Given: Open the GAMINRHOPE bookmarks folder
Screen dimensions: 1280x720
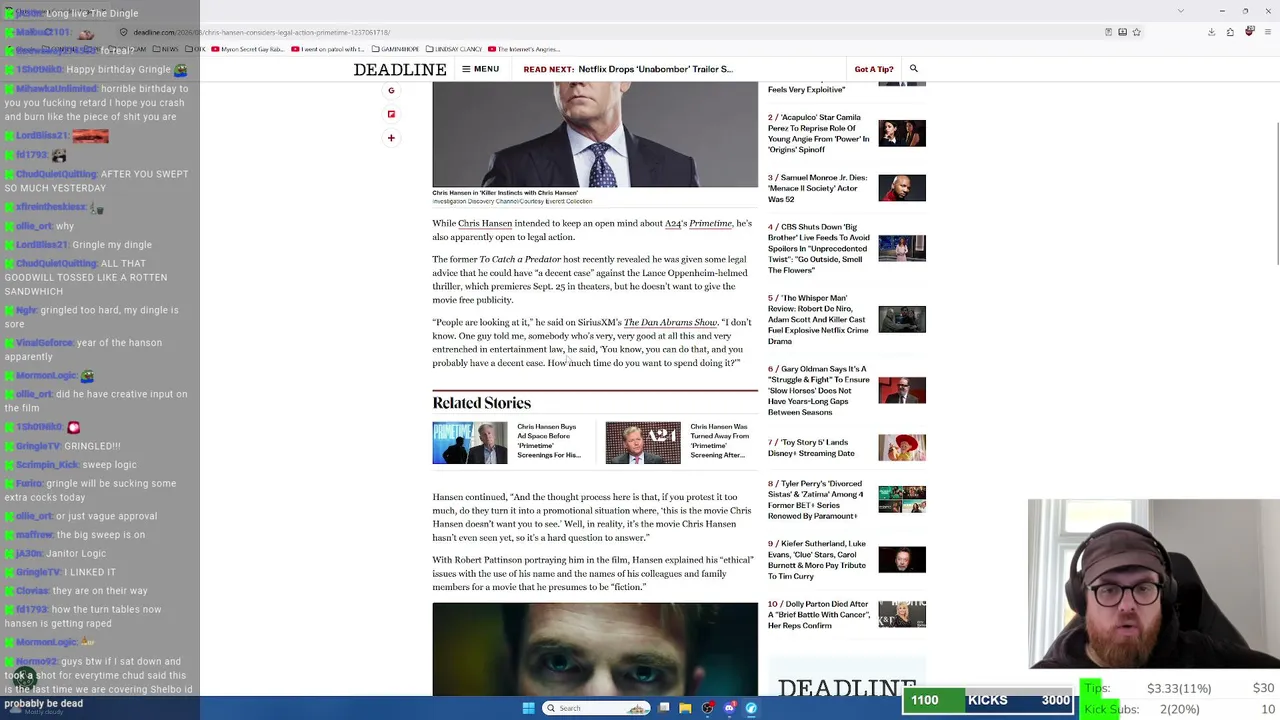Looking at the screenshot, I should (397, 49).
